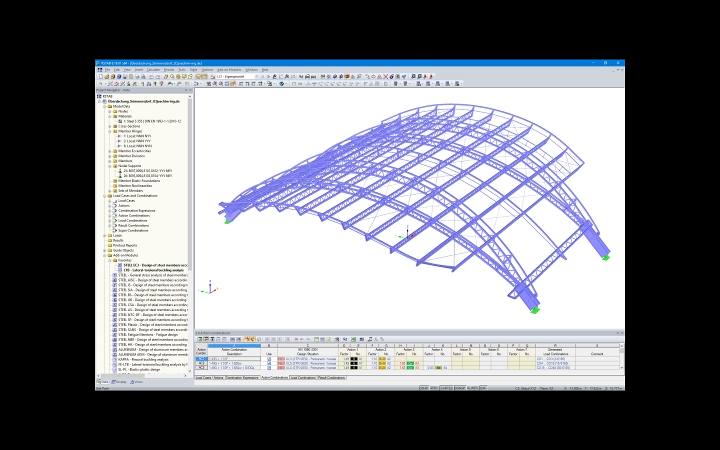The image size is (720, 450).
Task: Click the Redo arrow icon
Action: click(158, 77)
